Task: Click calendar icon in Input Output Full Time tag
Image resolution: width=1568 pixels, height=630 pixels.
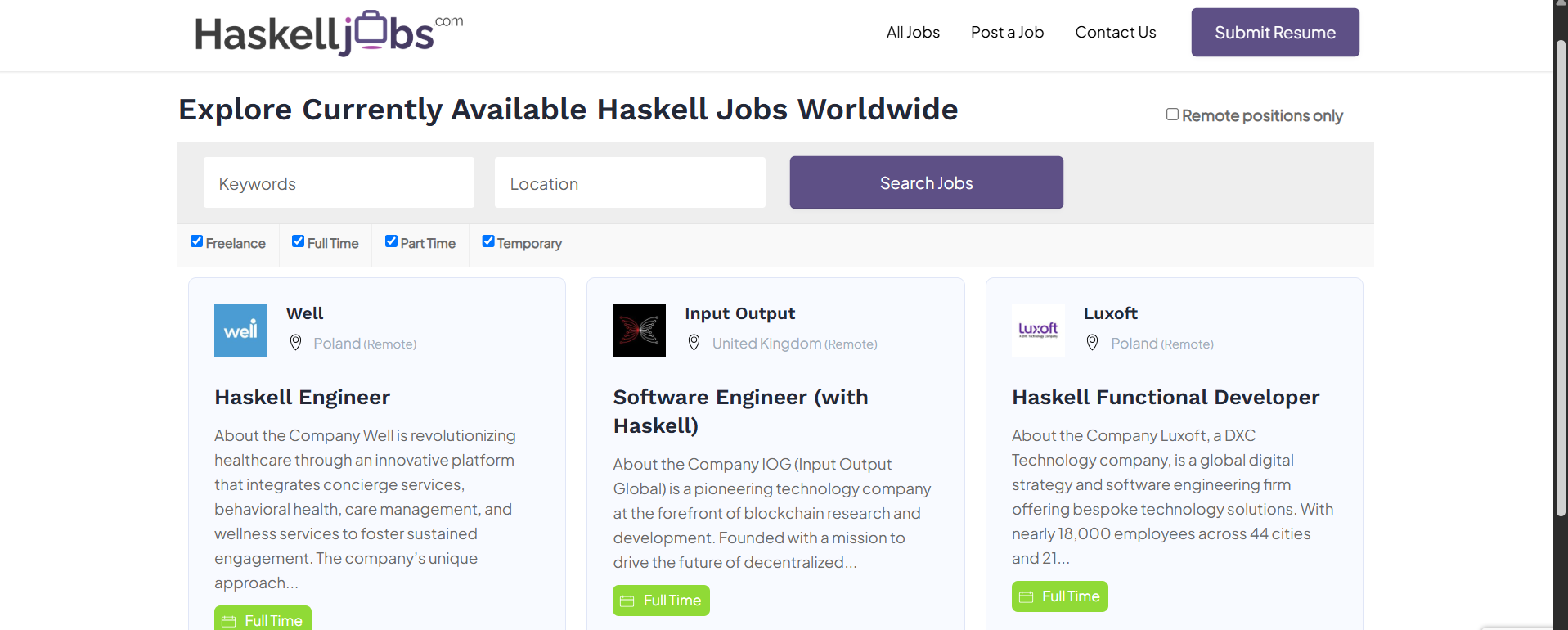Action: pos(627,601)
